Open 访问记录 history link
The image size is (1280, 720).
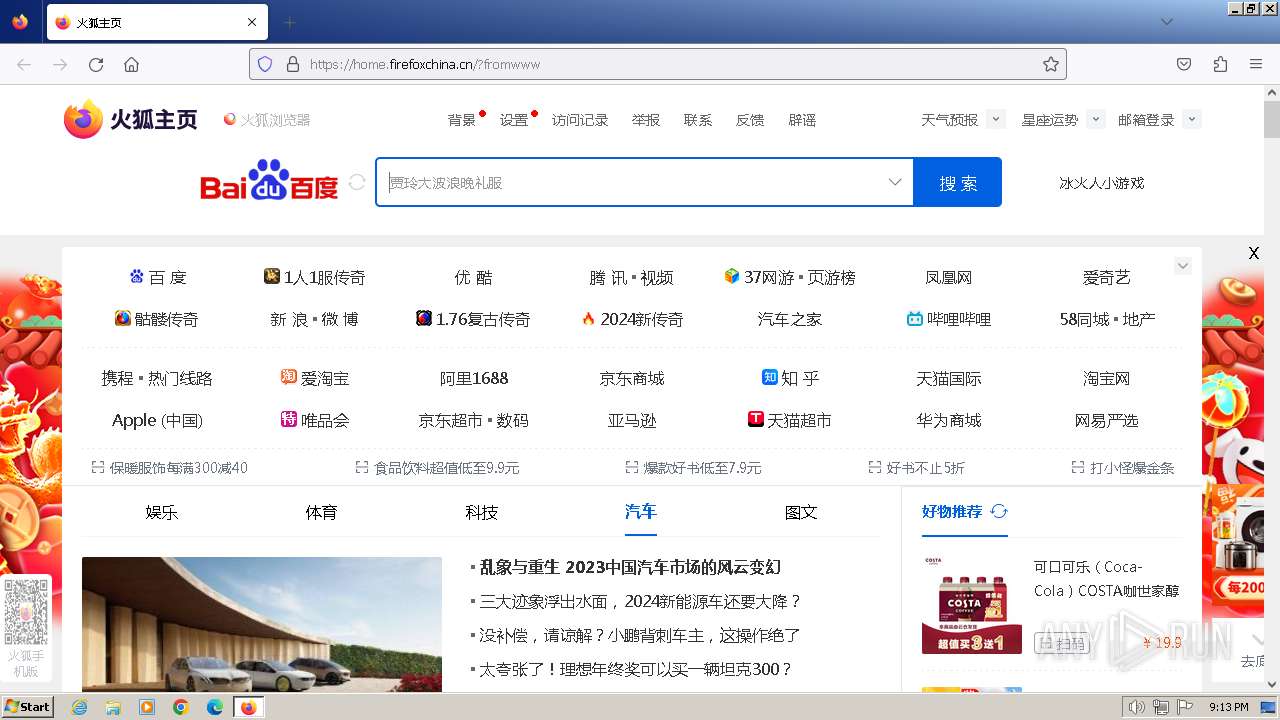pos(580,120)
